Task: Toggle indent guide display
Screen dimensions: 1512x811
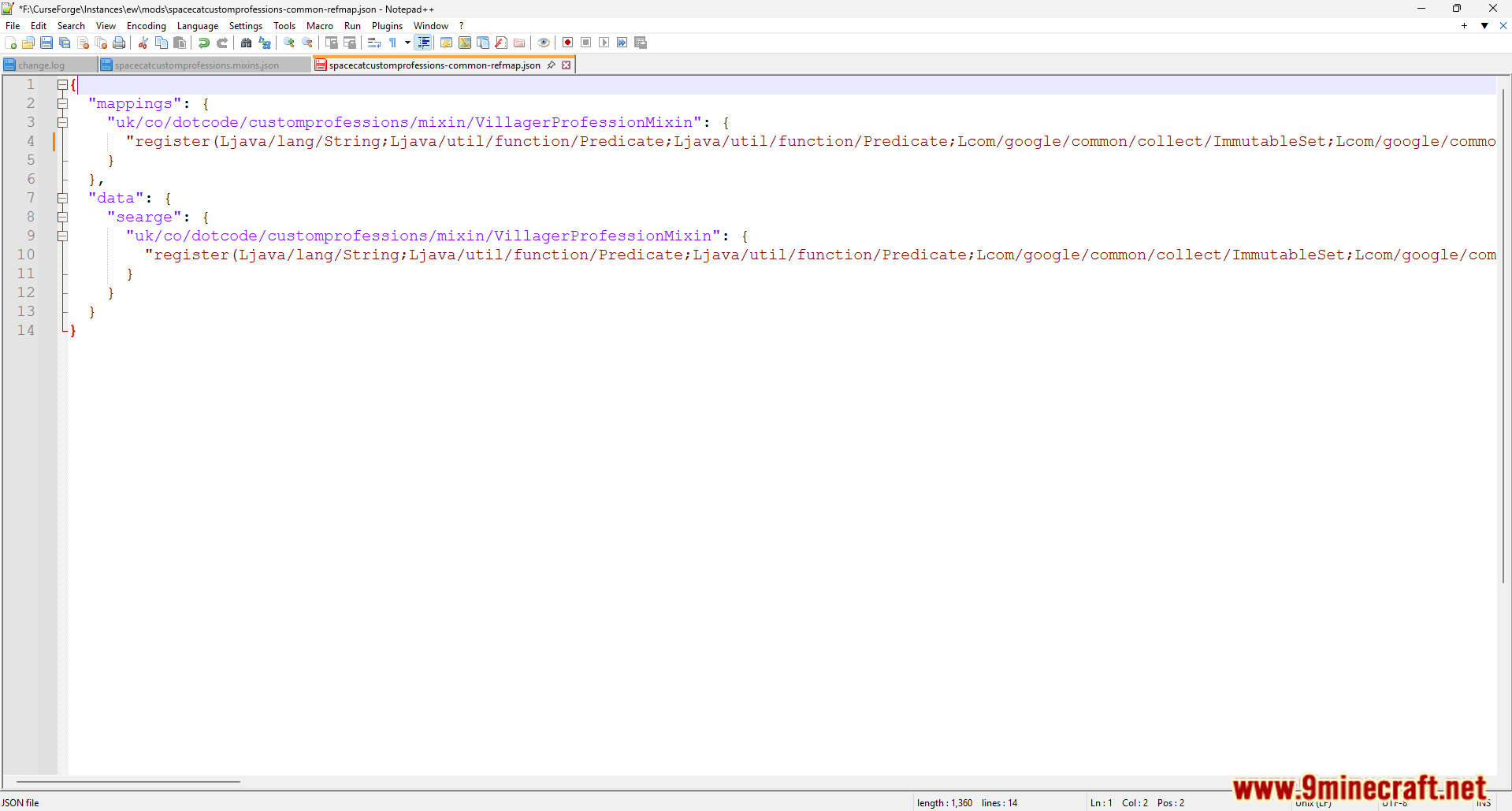Action: (423, 43)
